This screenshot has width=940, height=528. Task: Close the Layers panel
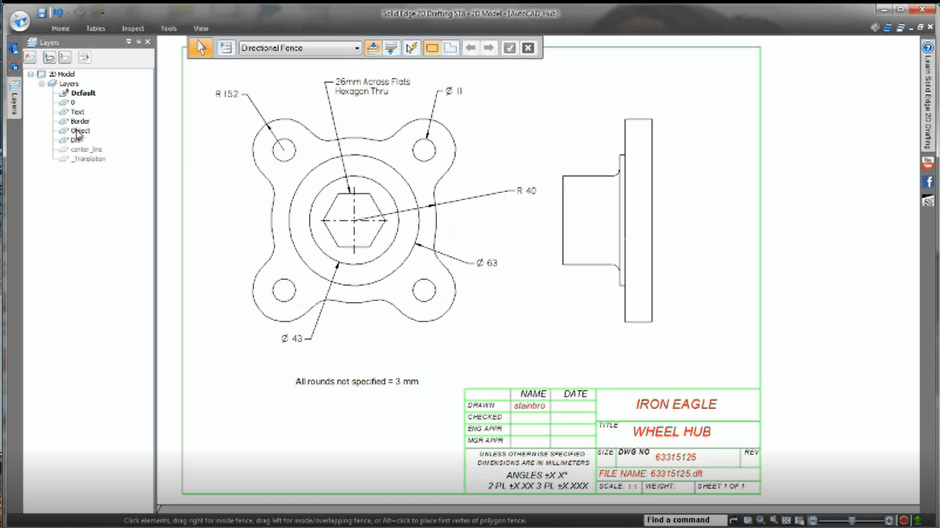coord(147,42)
